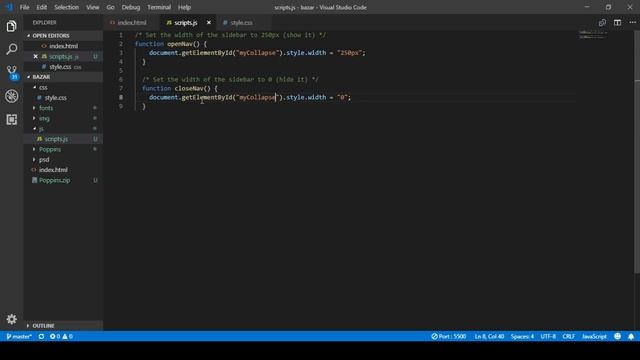Switch to the style.css tab
Image resolution: width=640 pixels, height=360 pixels.
coord(241,23)
